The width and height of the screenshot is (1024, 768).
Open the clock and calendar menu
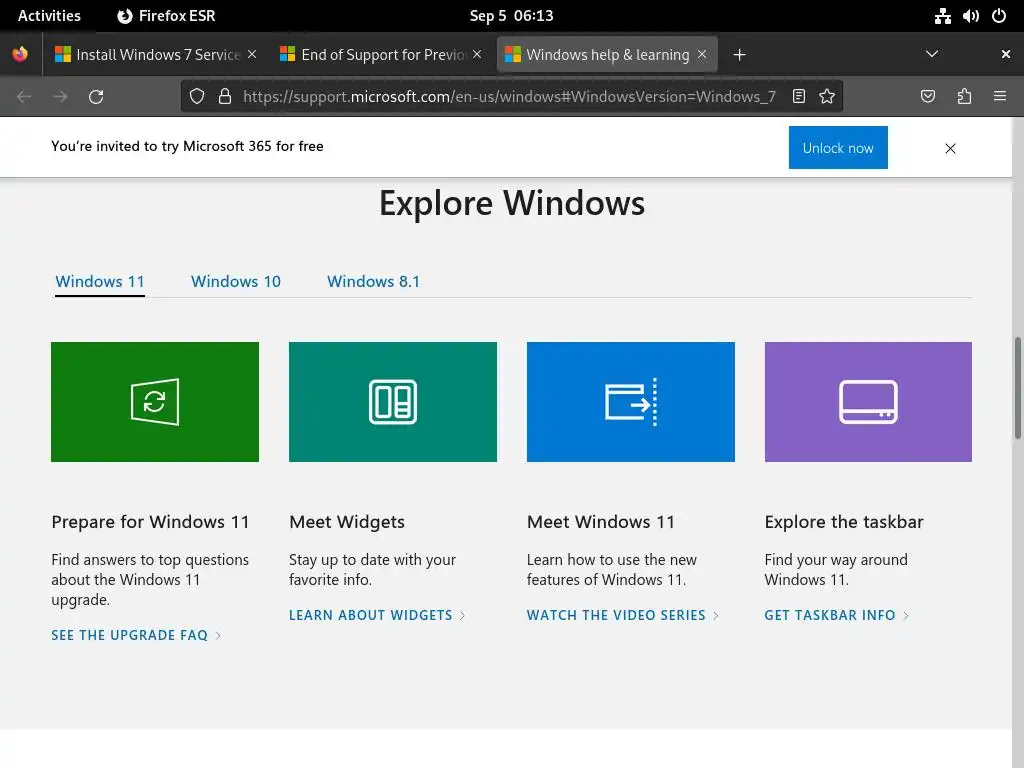click(x=511, y=16)
